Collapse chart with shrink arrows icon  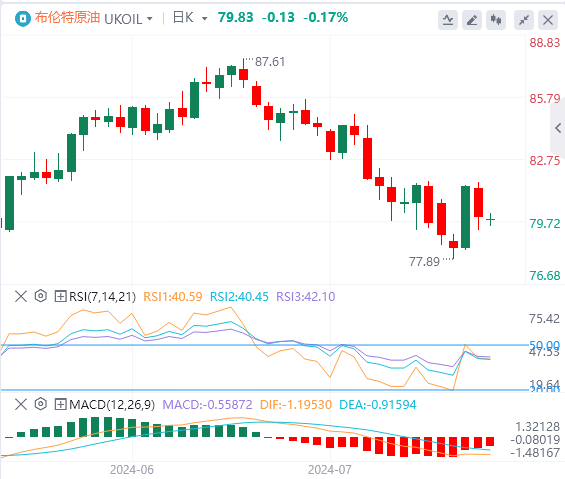click(x=524, y=19)
